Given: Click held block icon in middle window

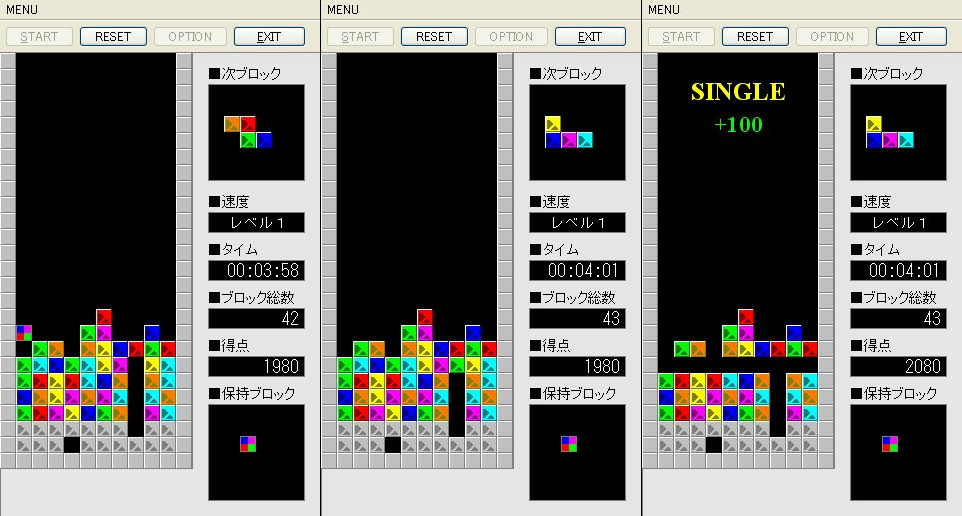Looking at the screenshot, I should (569, 444).
